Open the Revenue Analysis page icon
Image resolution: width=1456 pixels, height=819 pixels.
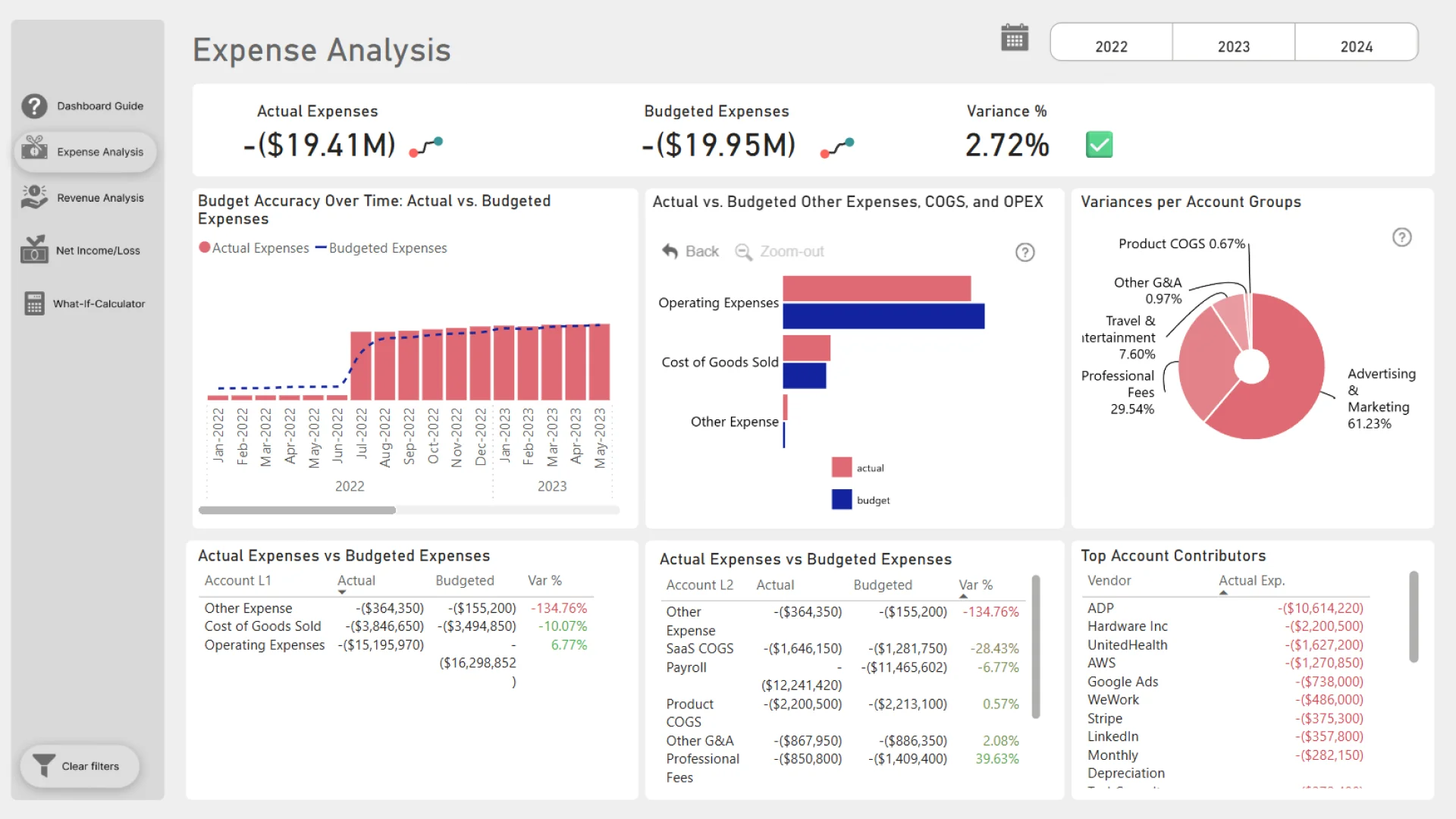click(34, 197)
